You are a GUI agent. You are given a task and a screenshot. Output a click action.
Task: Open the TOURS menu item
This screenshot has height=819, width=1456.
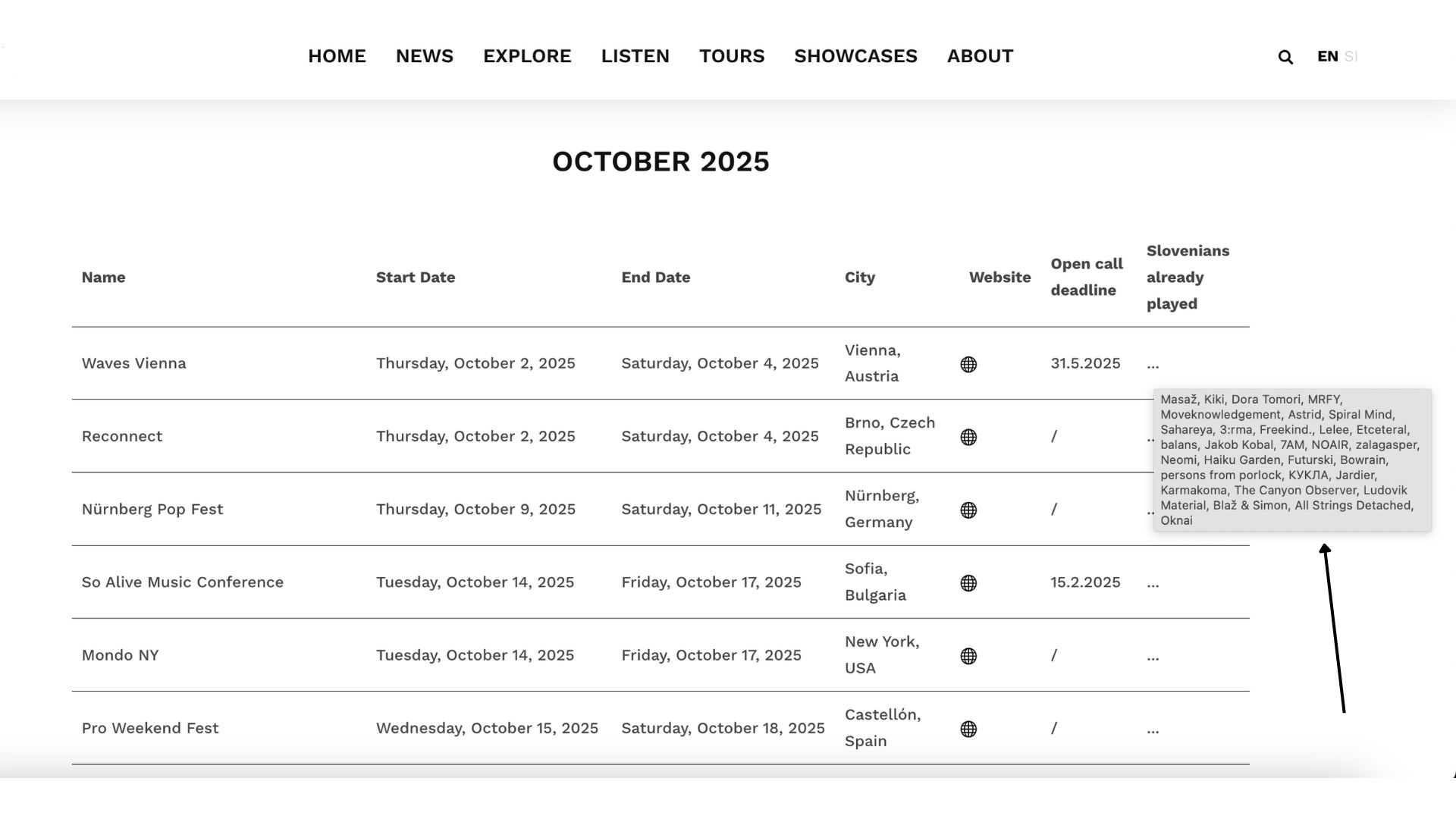point(732,56)
